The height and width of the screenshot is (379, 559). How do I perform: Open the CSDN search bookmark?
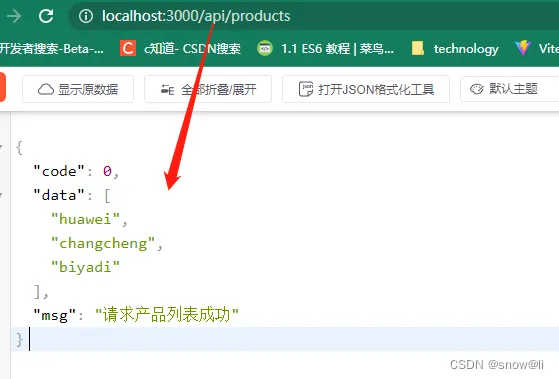point(181,48)
